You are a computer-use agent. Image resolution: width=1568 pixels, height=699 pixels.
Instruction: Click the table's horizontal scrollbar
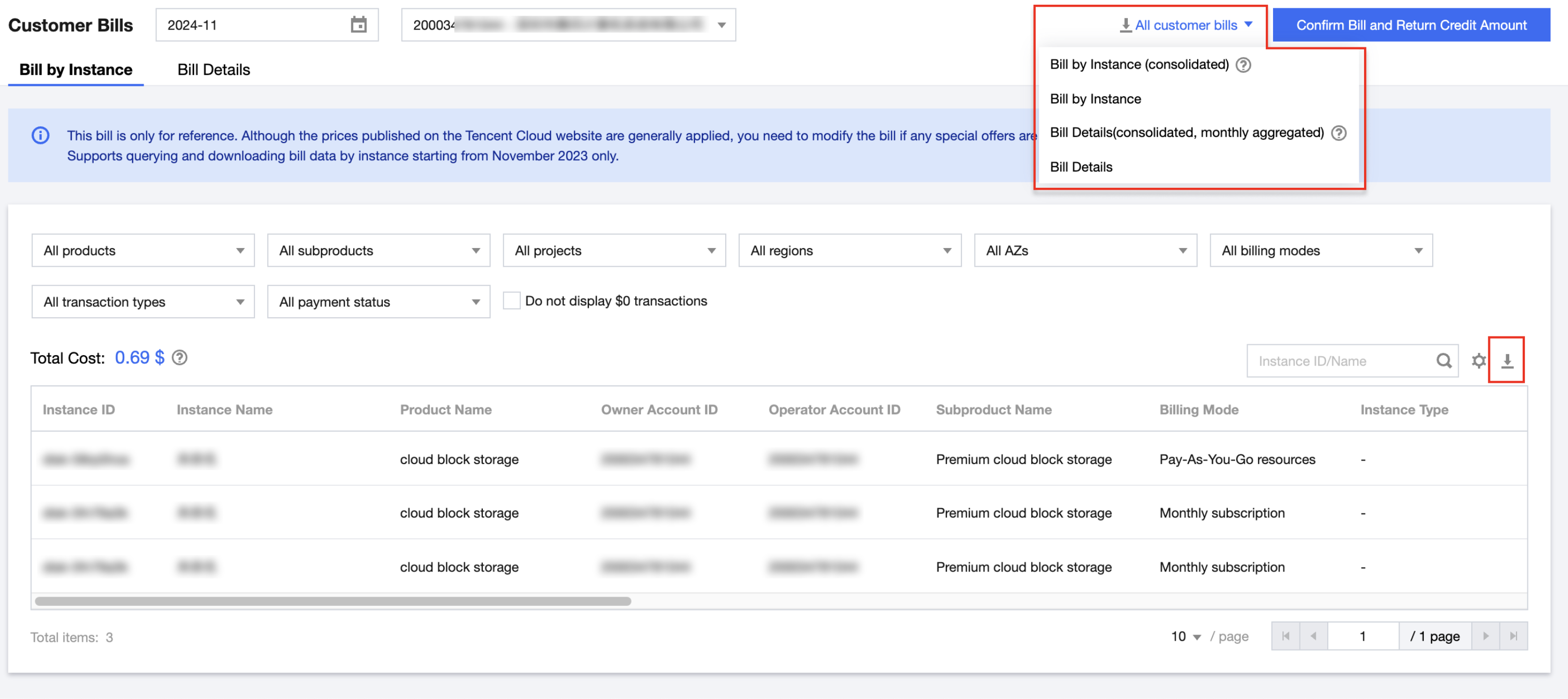point(333,601)
